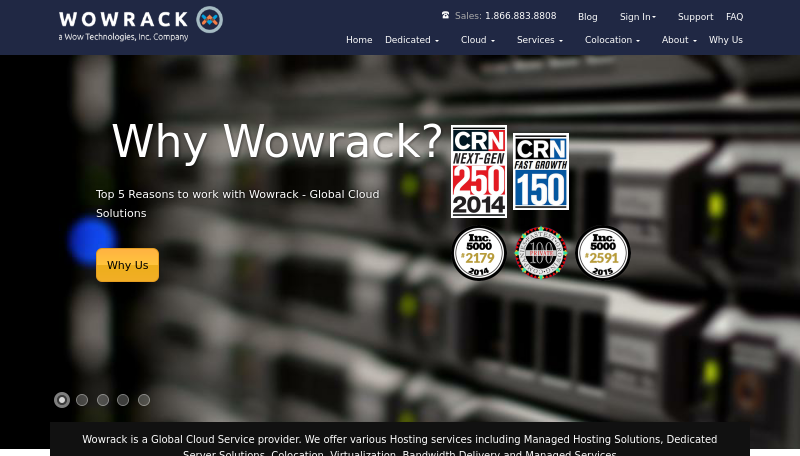
Task: Open the Support page
Action: click(x=695, y=17)
